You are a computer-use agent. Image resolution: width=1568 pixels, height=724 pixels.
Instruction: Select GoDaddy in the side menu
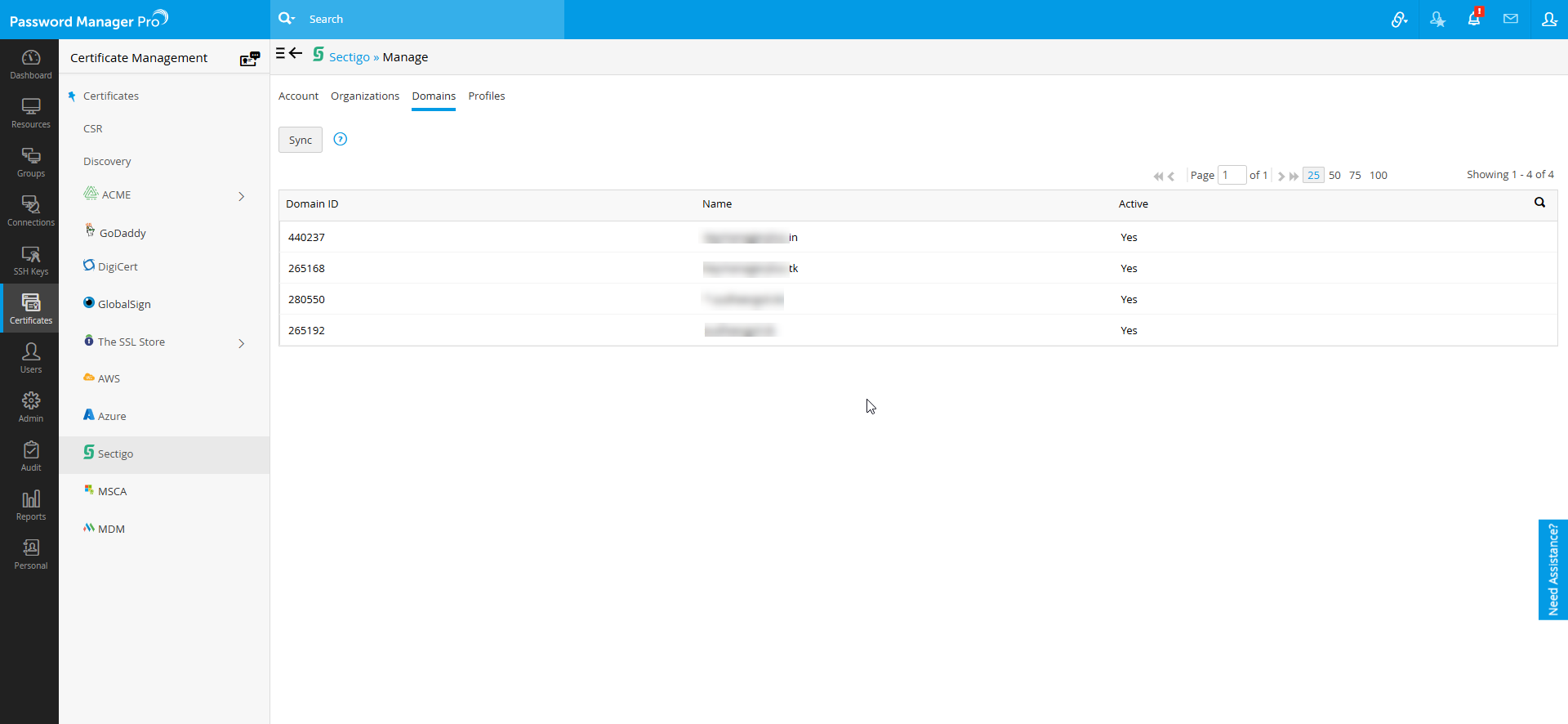pos(122,233)
